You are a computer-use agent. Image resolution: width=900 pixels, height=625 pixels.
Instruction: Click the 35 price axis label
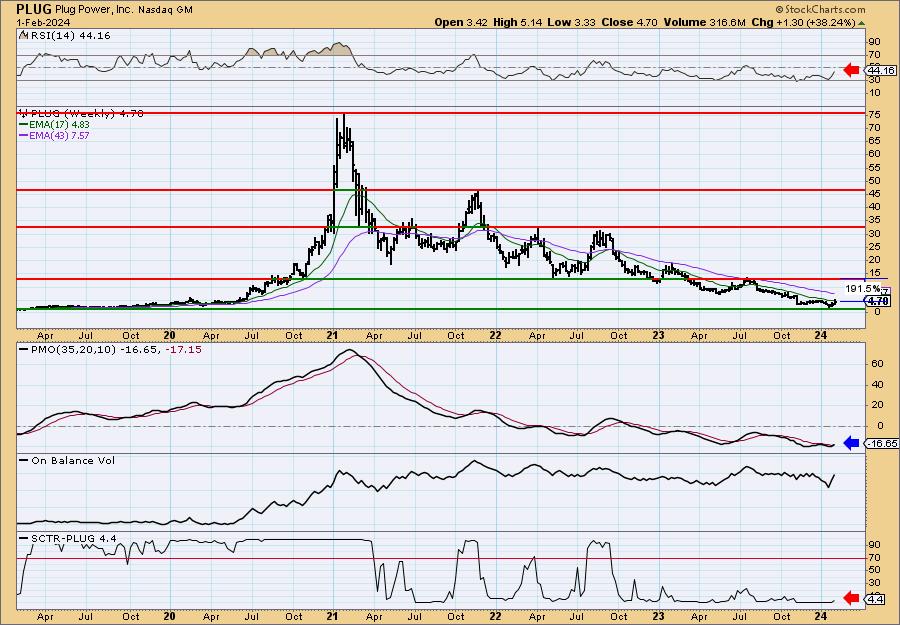874,220
